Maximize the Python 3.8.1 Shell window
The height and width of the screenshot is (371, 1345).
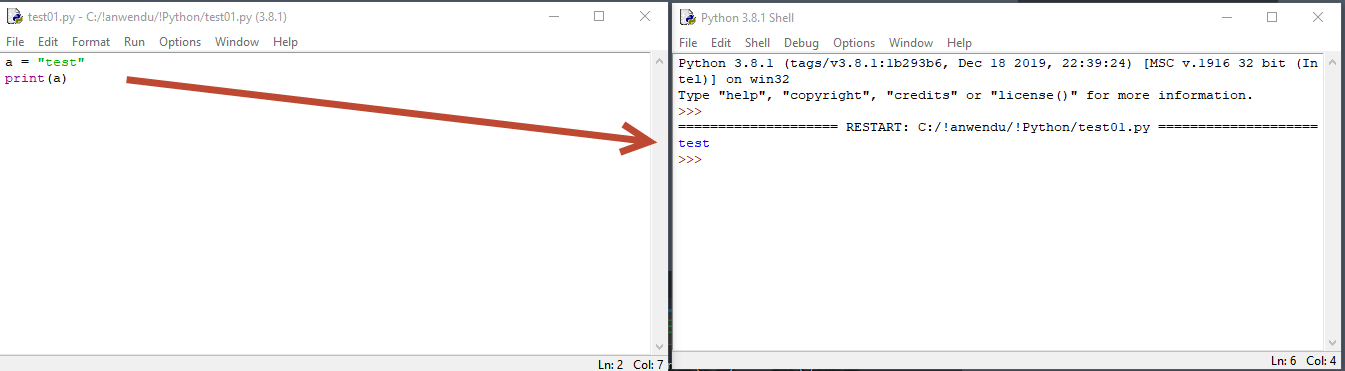[x=1272, y=17]
